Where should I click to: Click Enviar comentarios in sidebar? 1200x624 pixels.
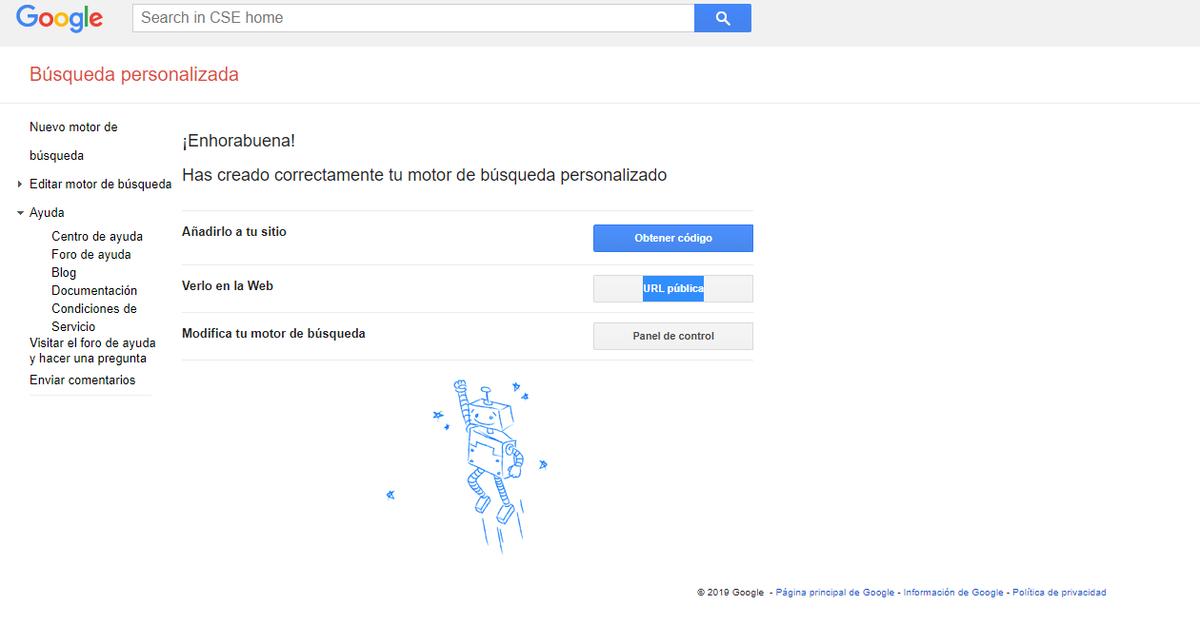[82, 380]
